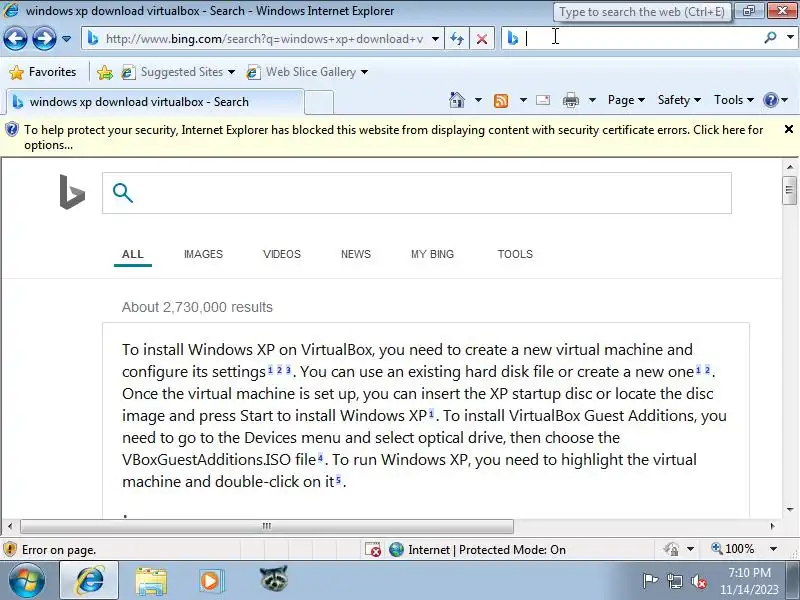Open the Favorites center

tap(43, 72)
